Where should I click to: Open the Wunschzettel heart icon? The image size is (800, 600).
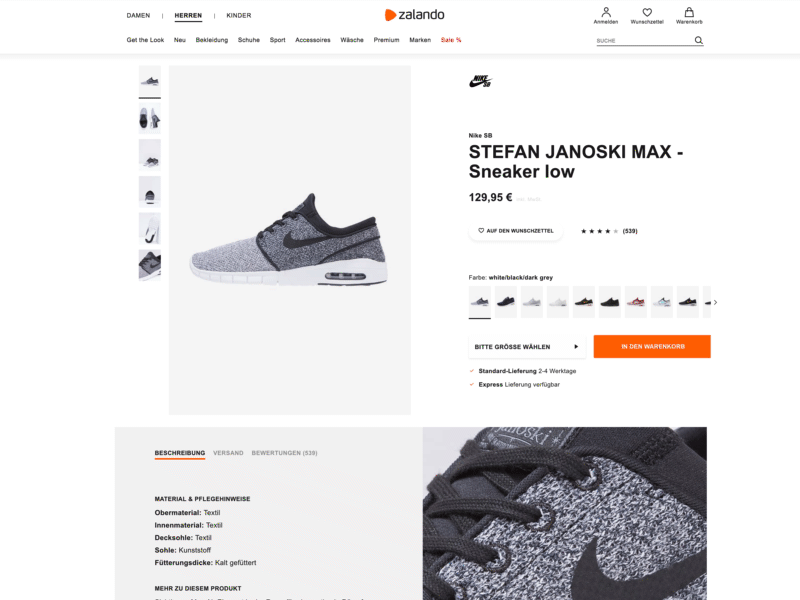pyautogui.click(x=647, y=16)
